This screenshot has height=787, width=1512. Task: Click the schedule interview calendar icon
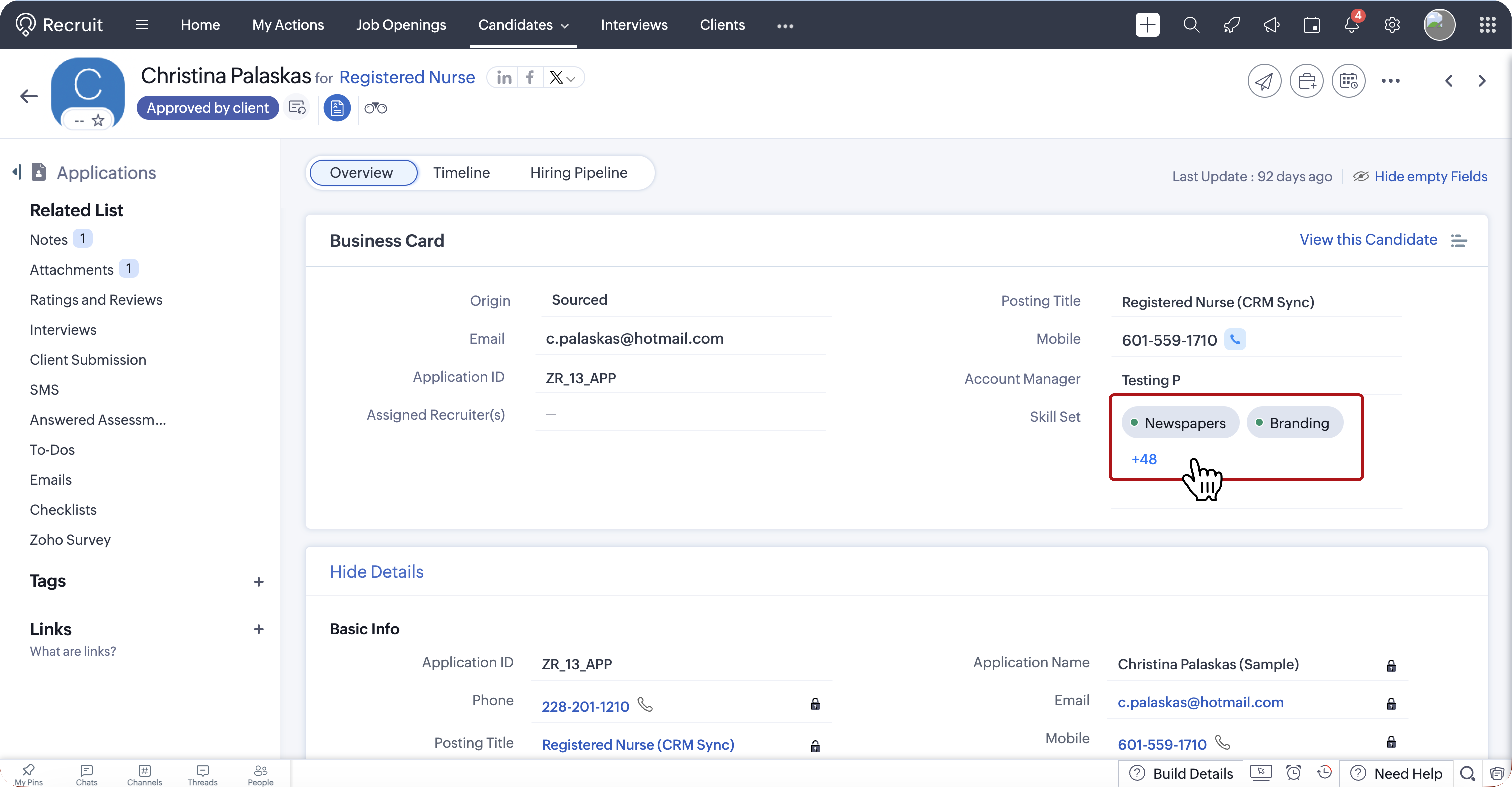tap(1348, 81)
